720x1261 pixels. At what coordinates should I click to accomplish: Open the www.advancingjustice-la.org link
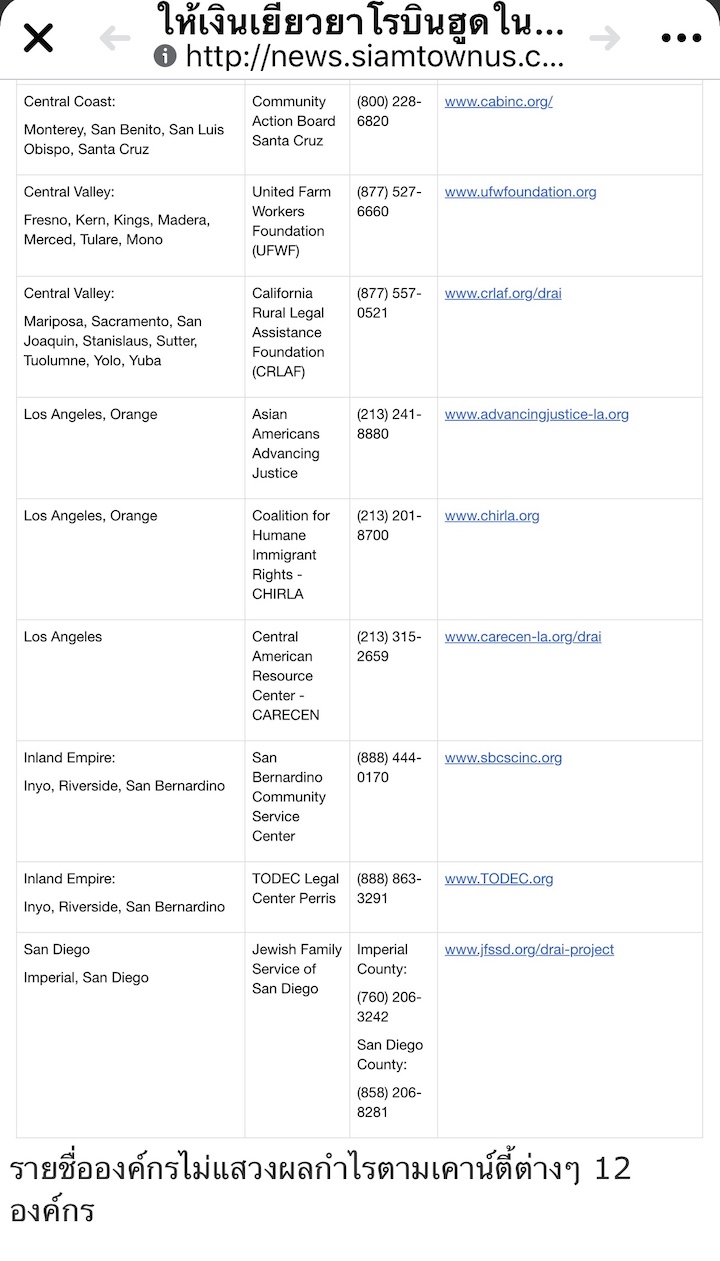(536, 415)
